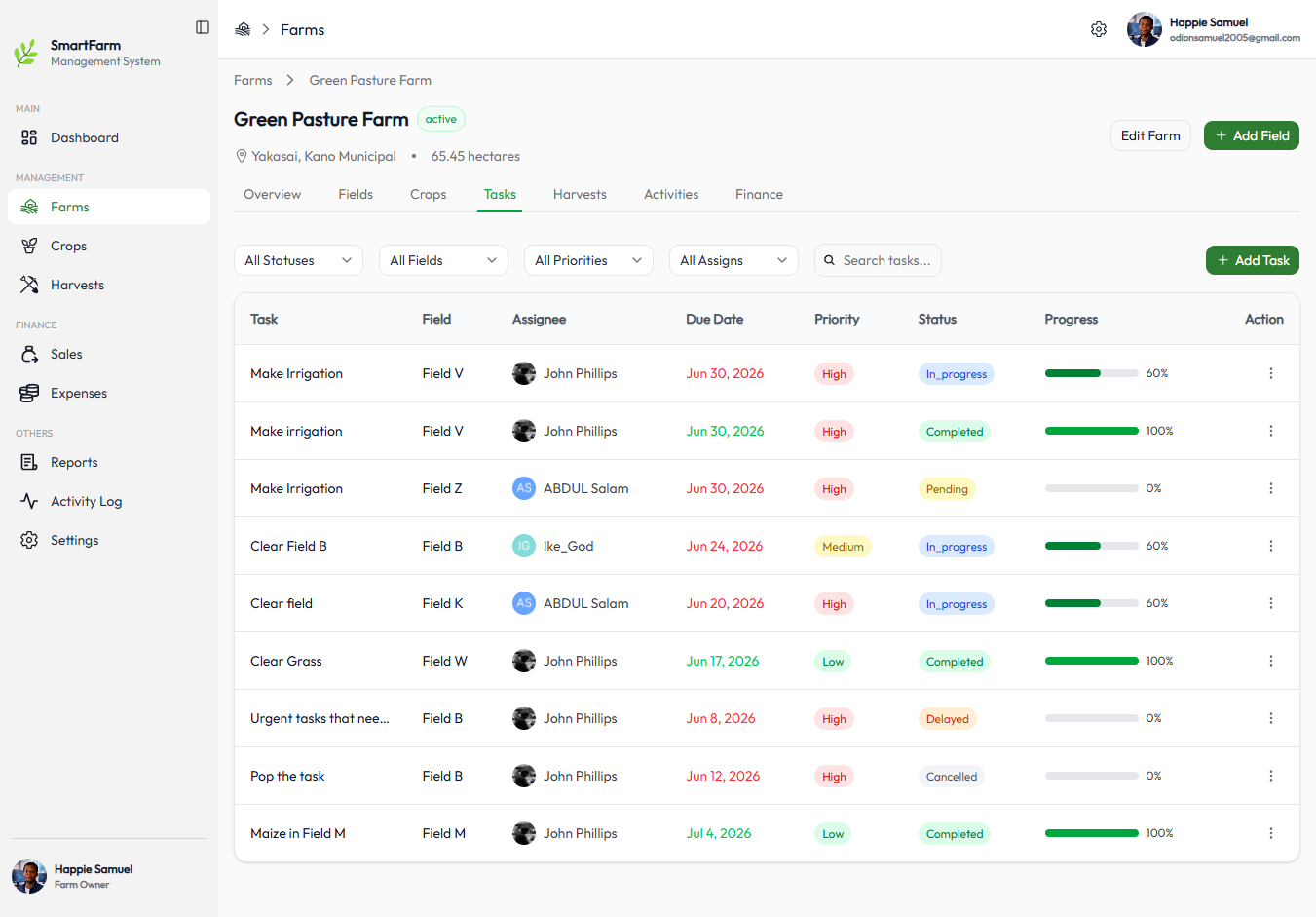Click the Dashboard grid icon
Viewport: 1316px width, 917px height.
pos(29,137)
